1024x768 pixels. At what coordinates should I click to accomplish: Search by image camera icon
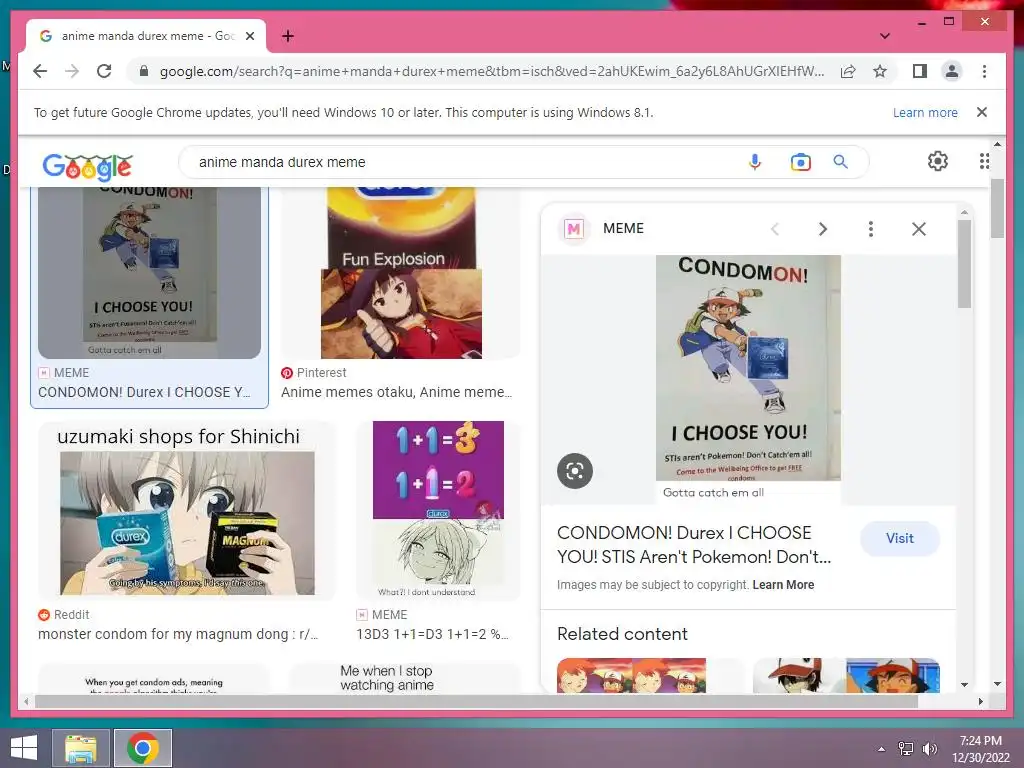coord(800,161)
